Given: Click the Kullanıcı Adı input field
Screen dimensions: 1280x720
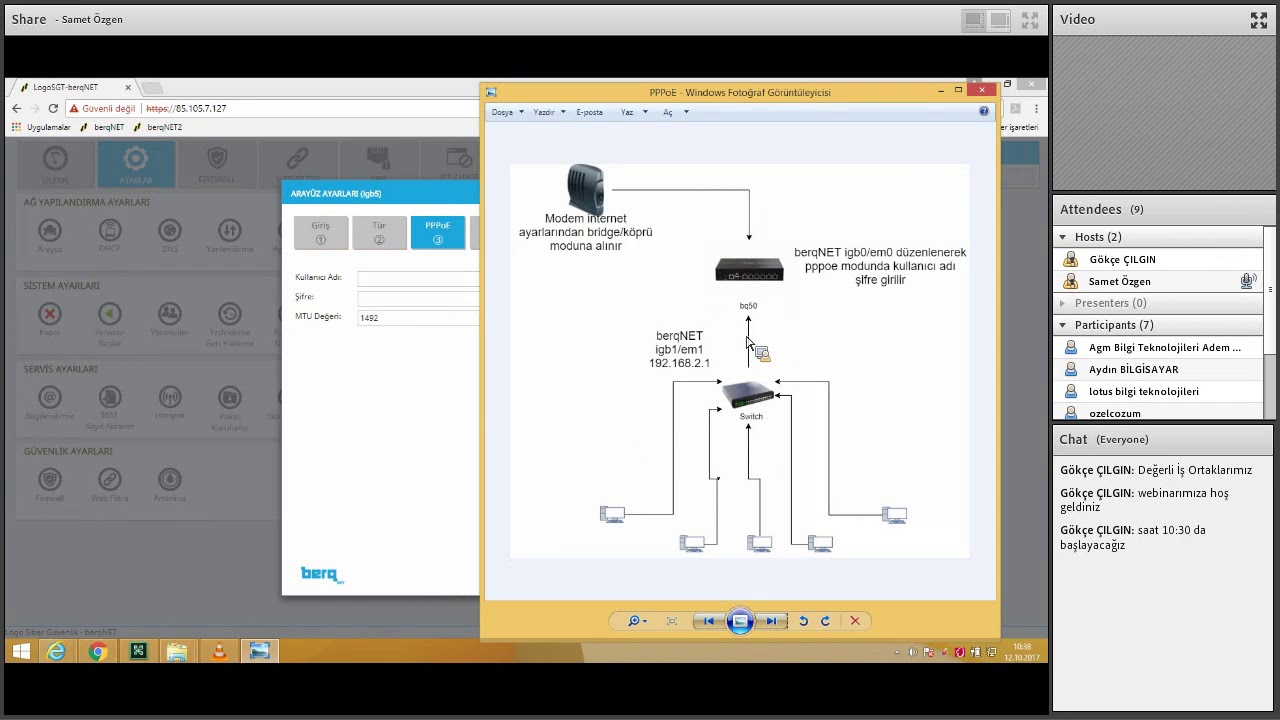Looking at the screenshot, I should (418, 279).
